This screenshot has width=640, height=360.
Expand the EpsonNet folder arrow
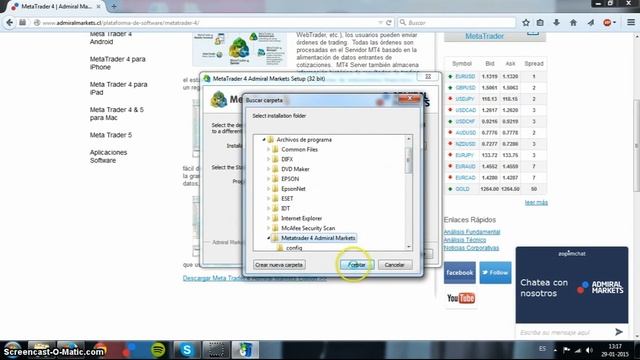pos(269,189)
